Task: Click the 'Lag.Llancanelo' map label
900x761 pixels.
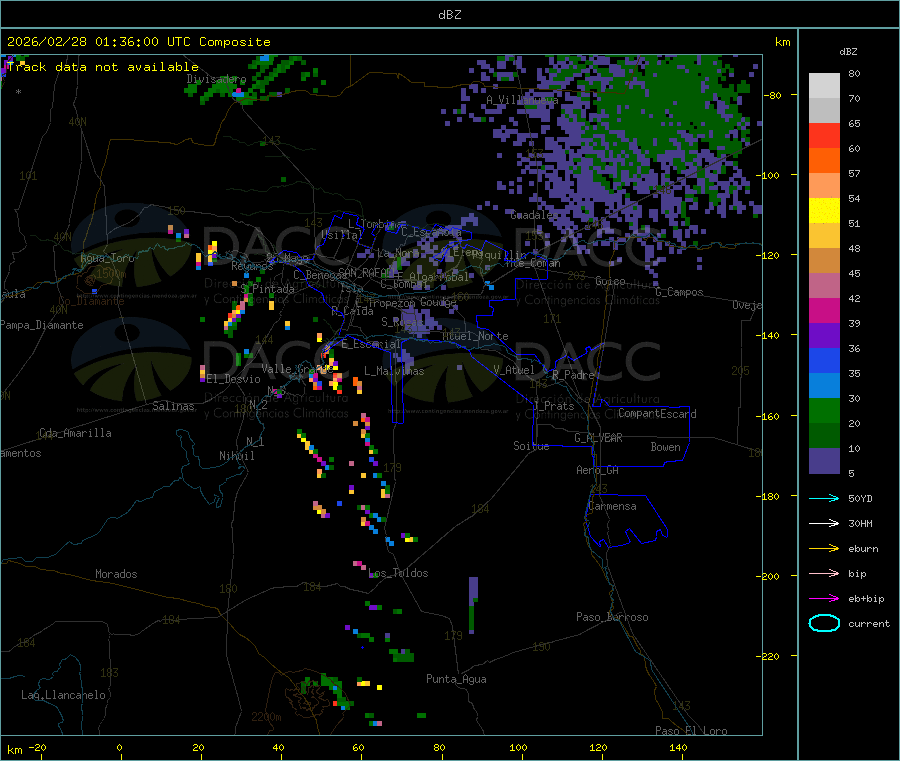Action: [x=63, y=695]
